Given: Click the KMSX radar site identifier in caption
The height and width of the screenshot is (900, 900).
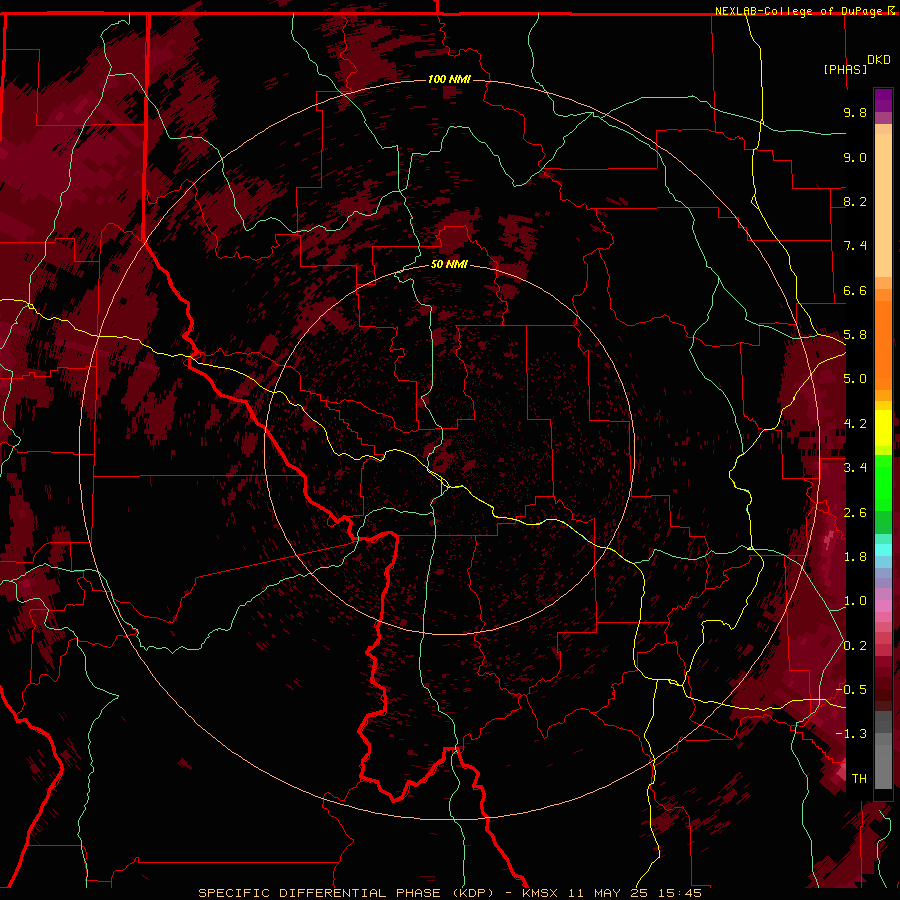Looking at the screenshot, I should tap(540, 893).
